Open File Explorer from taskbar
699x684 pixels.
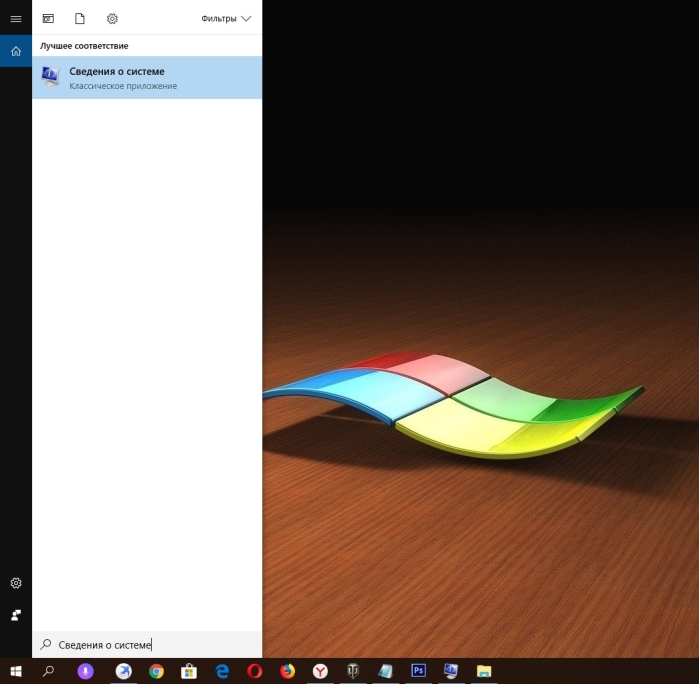pos(484,671)
